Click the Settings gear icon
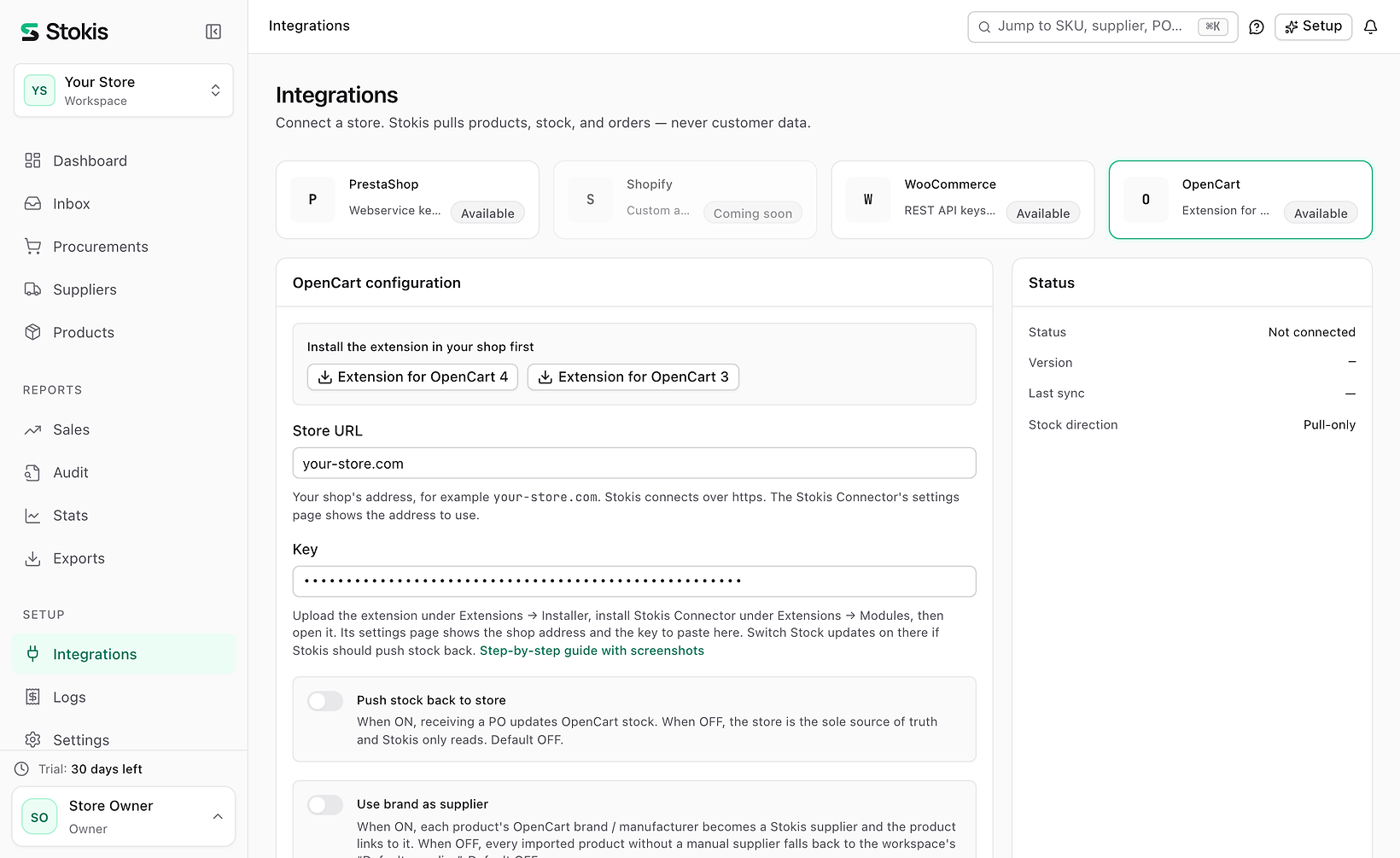1400x858 pixels. click(x=32, y=739)
